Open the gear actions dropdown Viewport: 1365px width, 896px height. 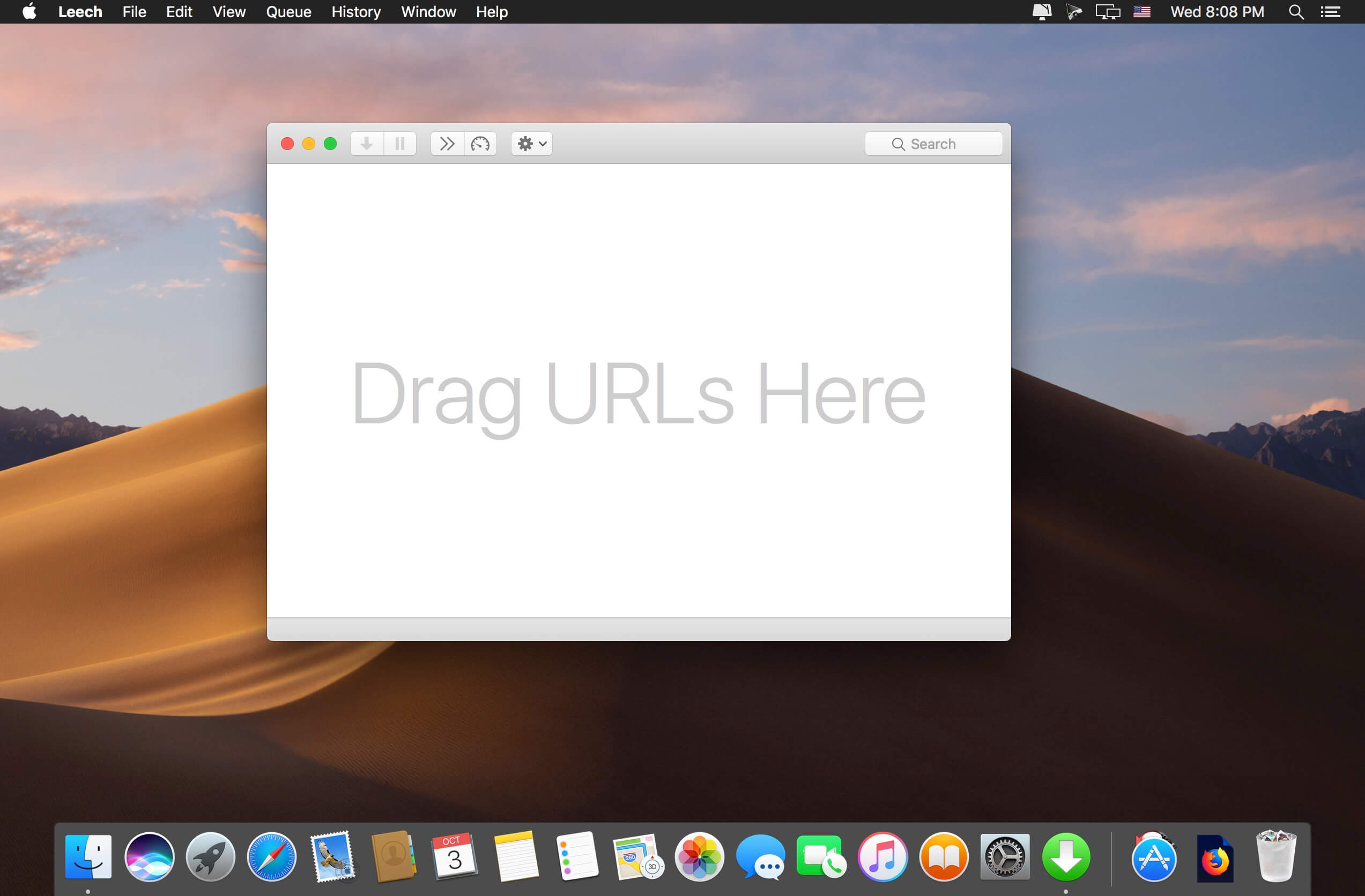tap(532, 143)
